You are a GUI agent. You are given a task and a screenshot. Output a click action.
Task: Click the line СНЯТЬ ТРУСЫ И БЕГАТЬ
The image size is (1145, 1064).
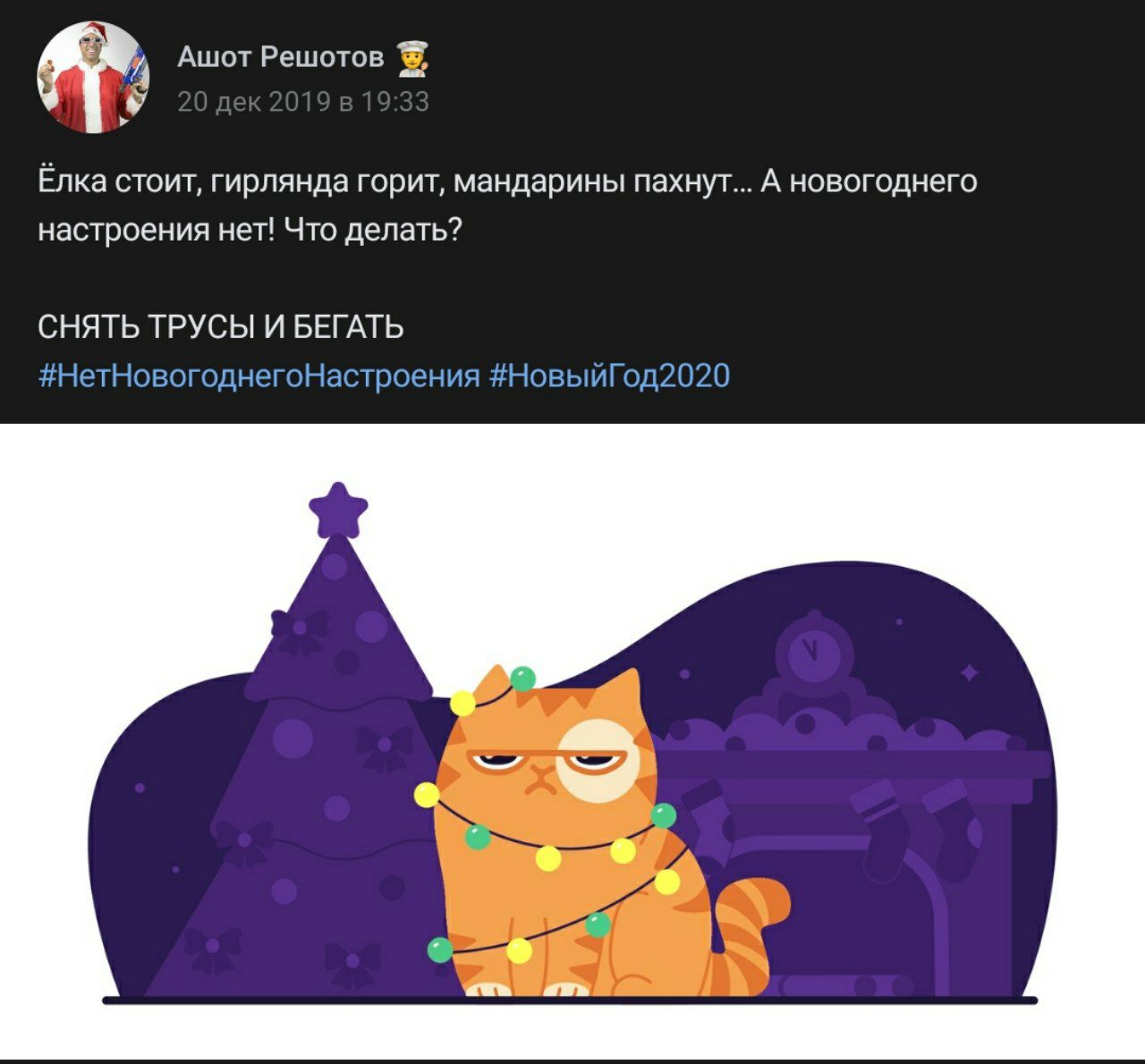pyautogui.click(x=221, y=327)
